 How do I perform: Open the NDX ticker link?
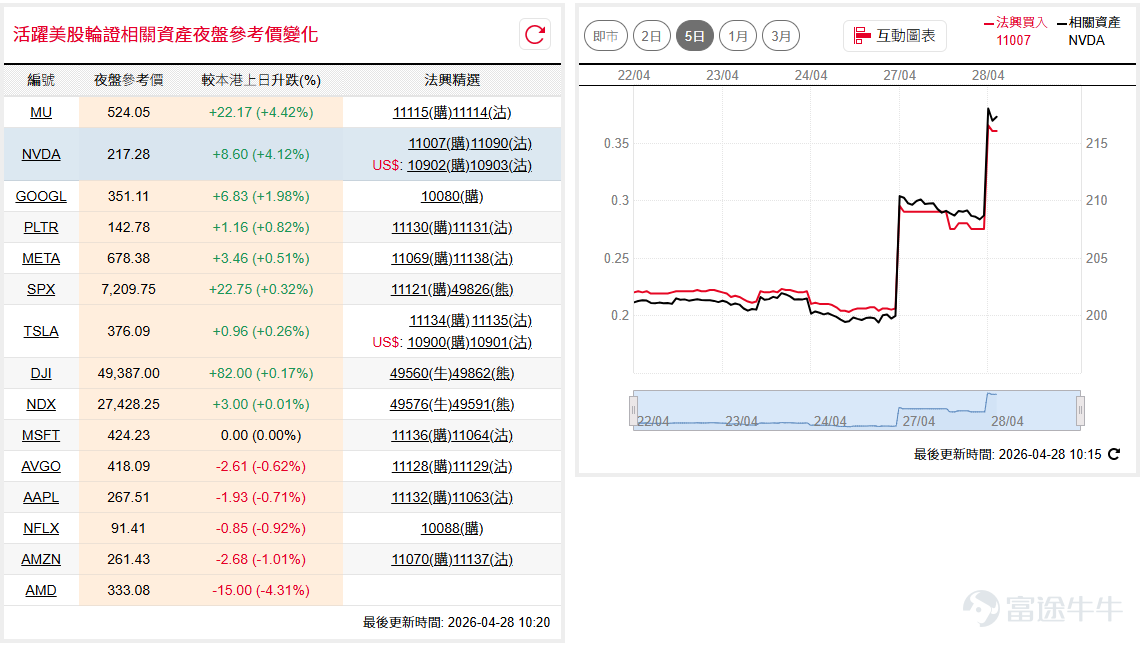pos(41,404)
